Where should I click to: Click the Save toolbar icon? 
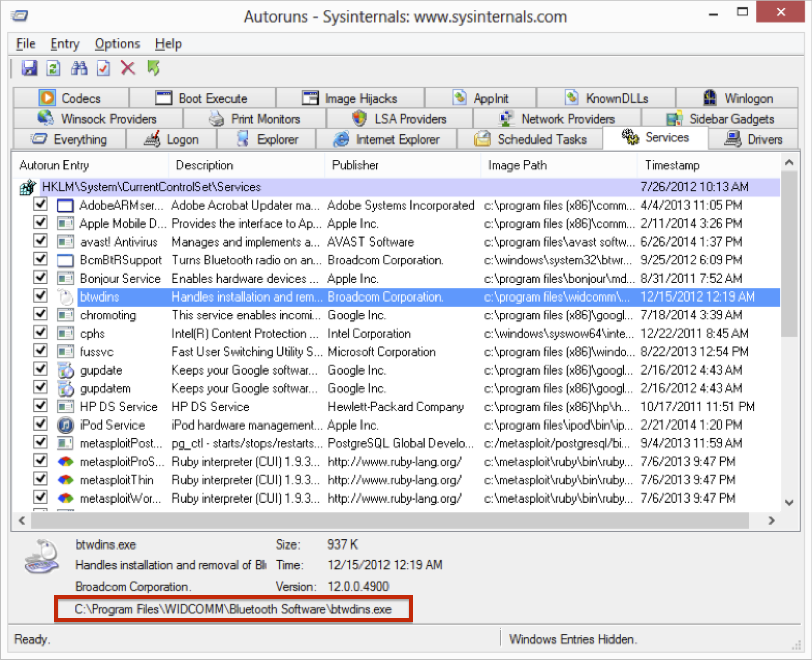coord(29,68)
